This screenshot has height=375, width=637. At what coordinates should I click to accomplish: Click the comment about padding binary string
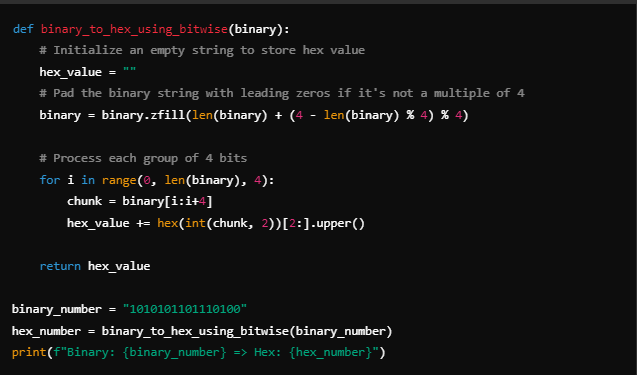coord(282,93)
